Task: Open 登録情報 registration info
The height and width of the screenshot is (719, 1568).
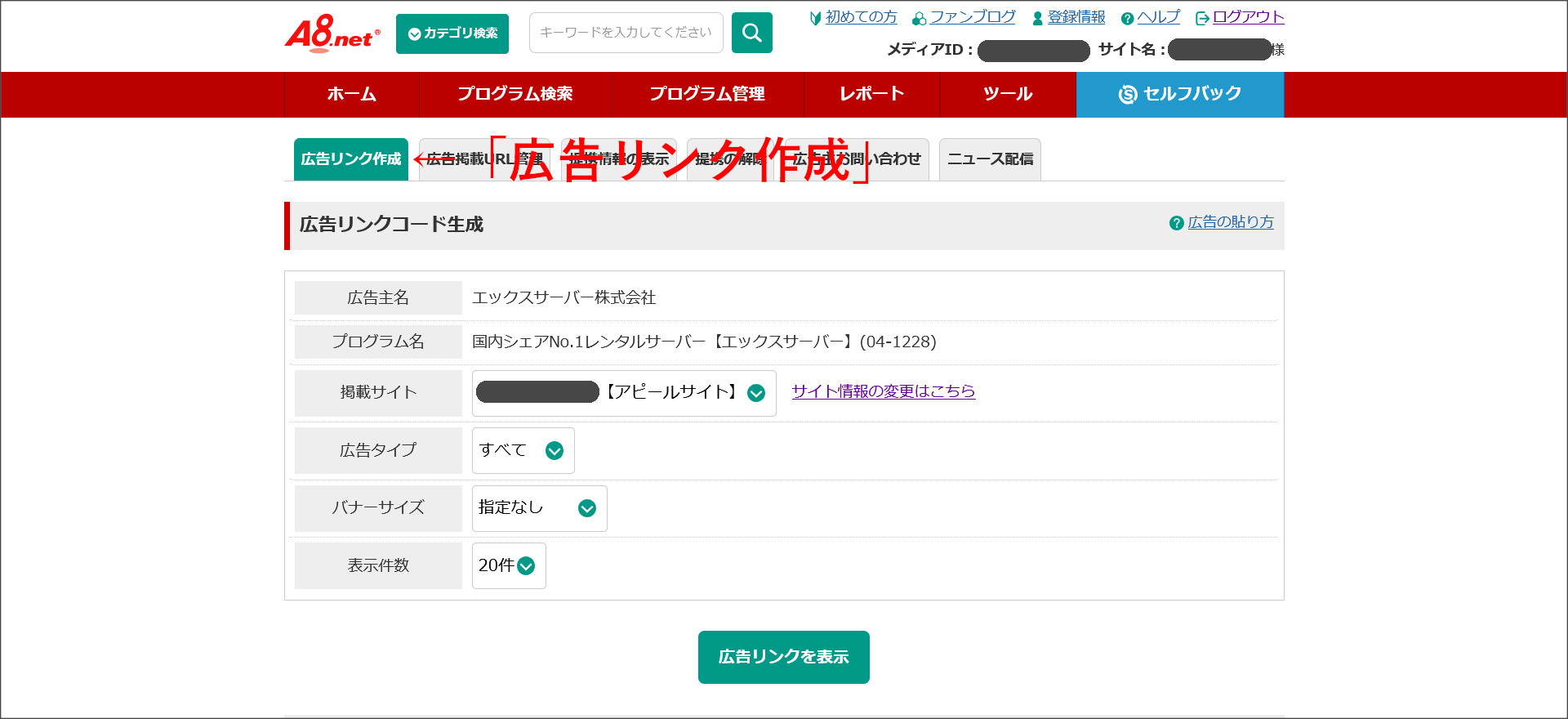Action: click(x=1076, y=17)
